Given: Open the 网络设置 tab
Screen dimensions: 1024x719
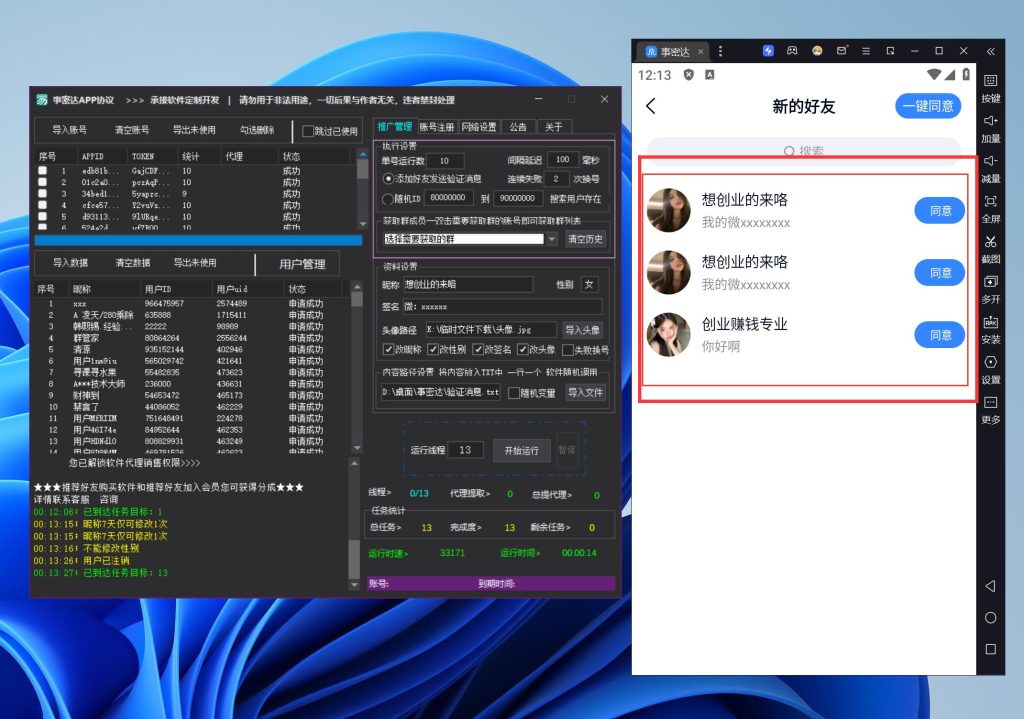Looking at the screenshot, I should (x=479, y=127).
